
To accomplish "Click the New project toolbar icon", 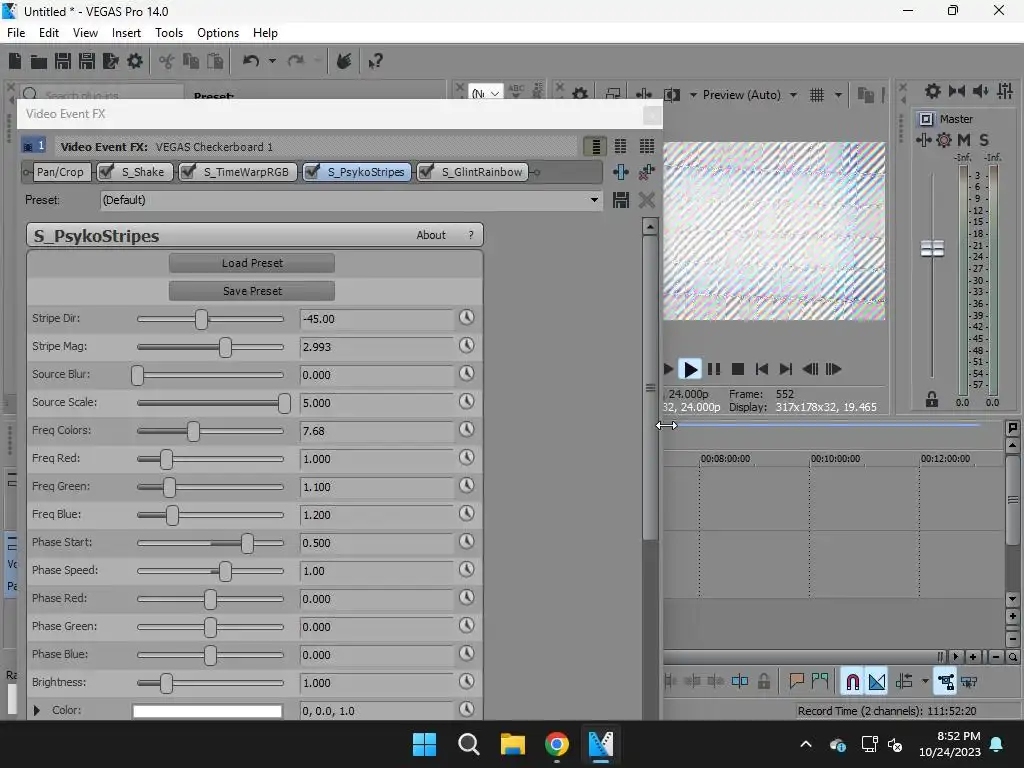I will click(x=15, y=61).
